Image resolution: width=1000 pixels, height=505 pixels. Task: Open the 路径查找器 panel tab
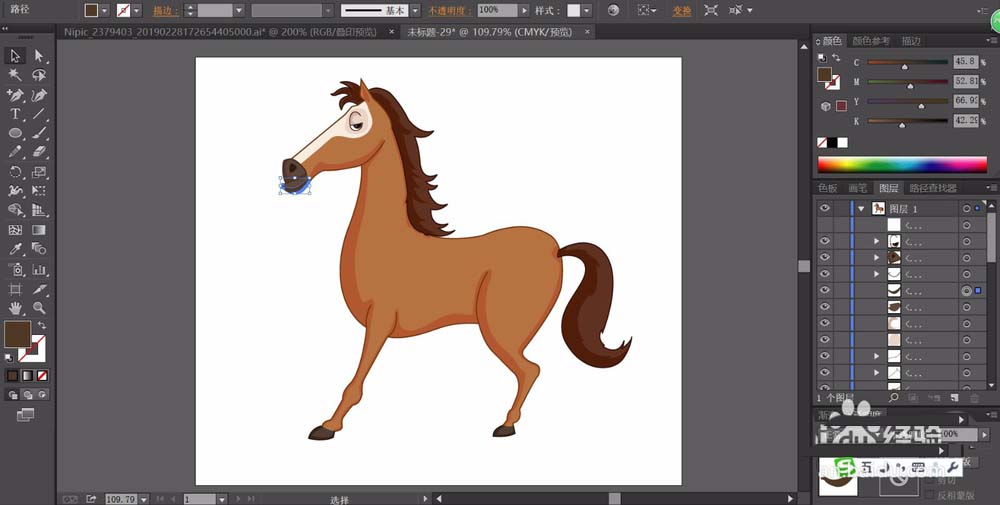click(x=933, y=188)
